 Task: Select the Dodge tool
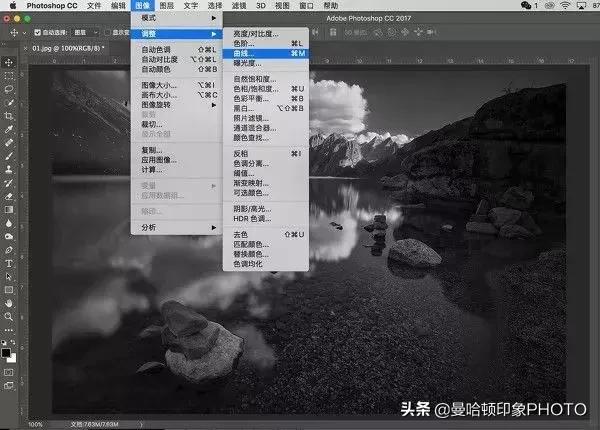(x=9, y=236)
